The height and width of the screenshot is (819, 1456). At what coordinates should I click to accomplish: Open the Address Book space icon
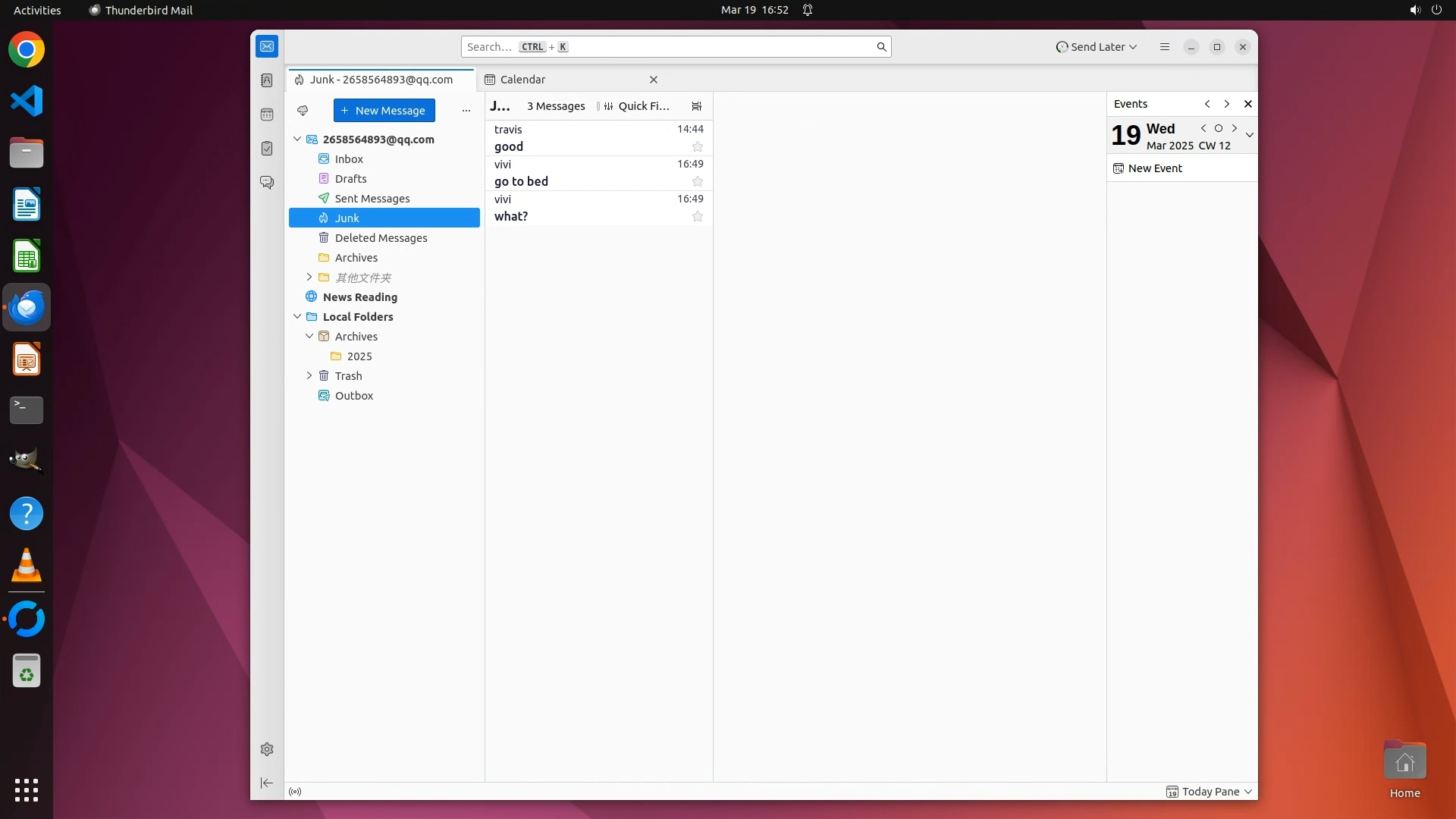pos(267,80)
